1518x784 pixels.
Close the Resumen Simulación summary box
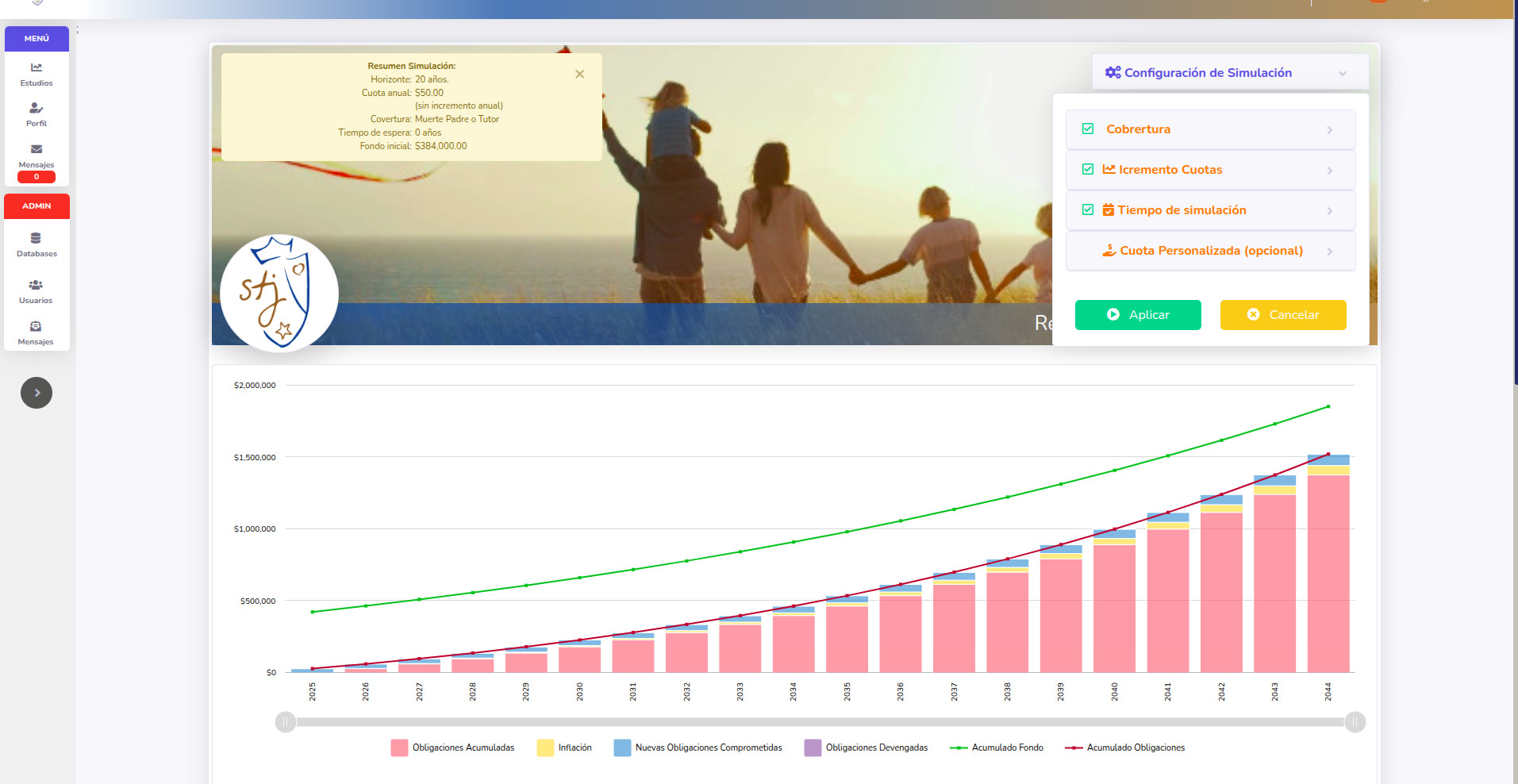tap(579, 74)
